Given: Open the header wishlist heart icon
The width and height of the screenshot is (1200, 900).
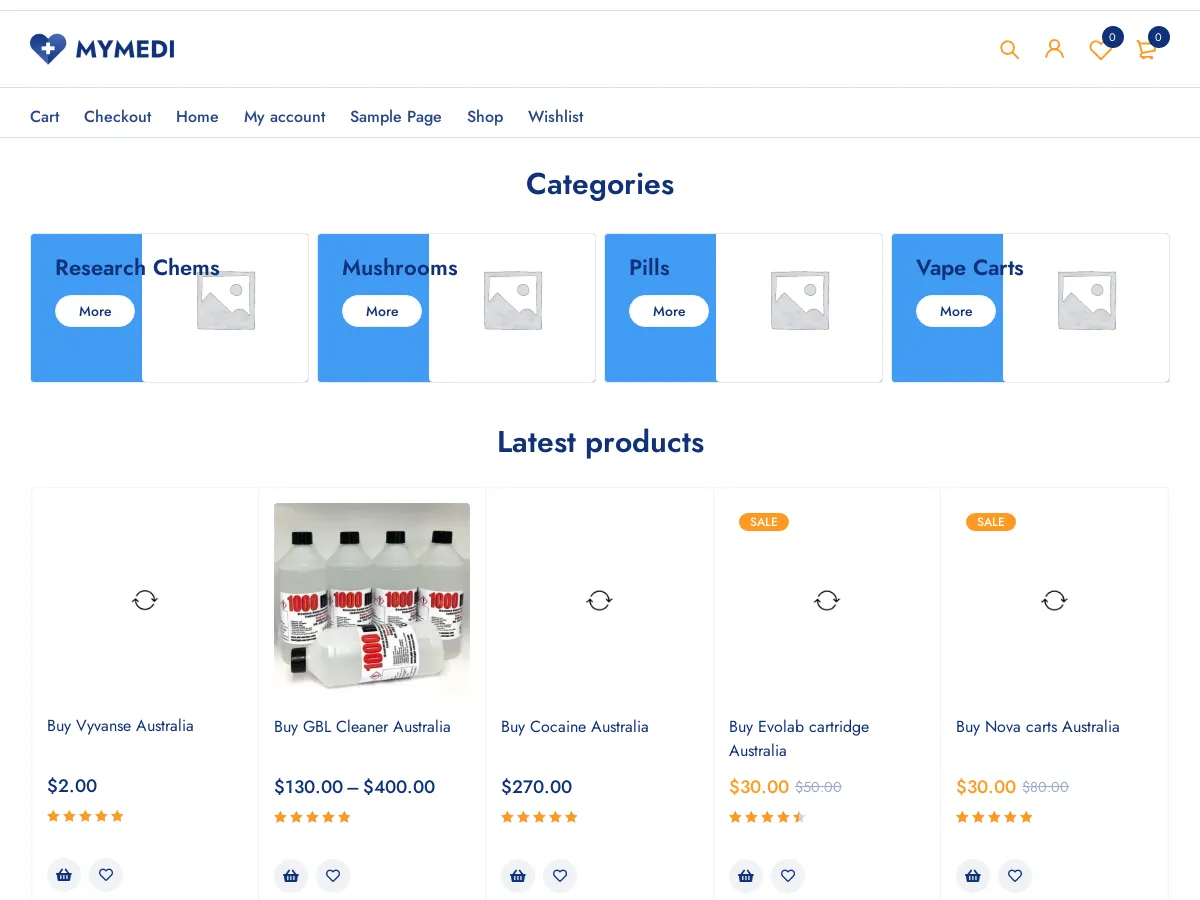Looking at the screenshot, I should tap(1100, 50).
